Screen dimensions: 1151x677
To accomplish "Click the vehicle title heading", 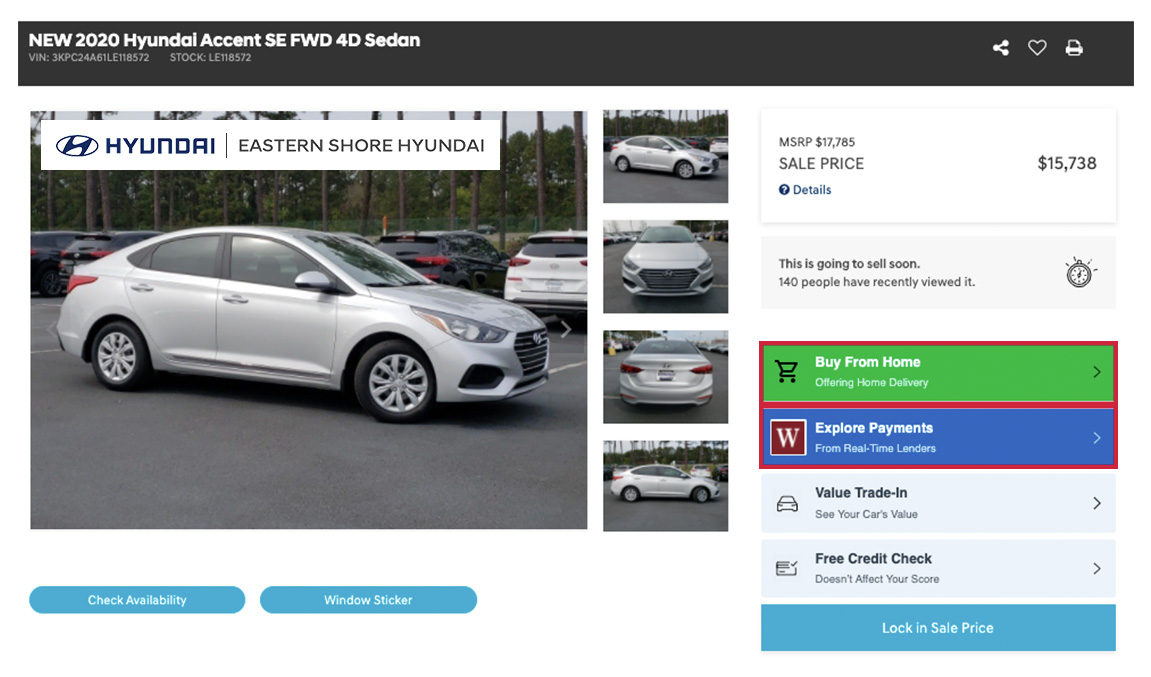I will click(225, 40).
